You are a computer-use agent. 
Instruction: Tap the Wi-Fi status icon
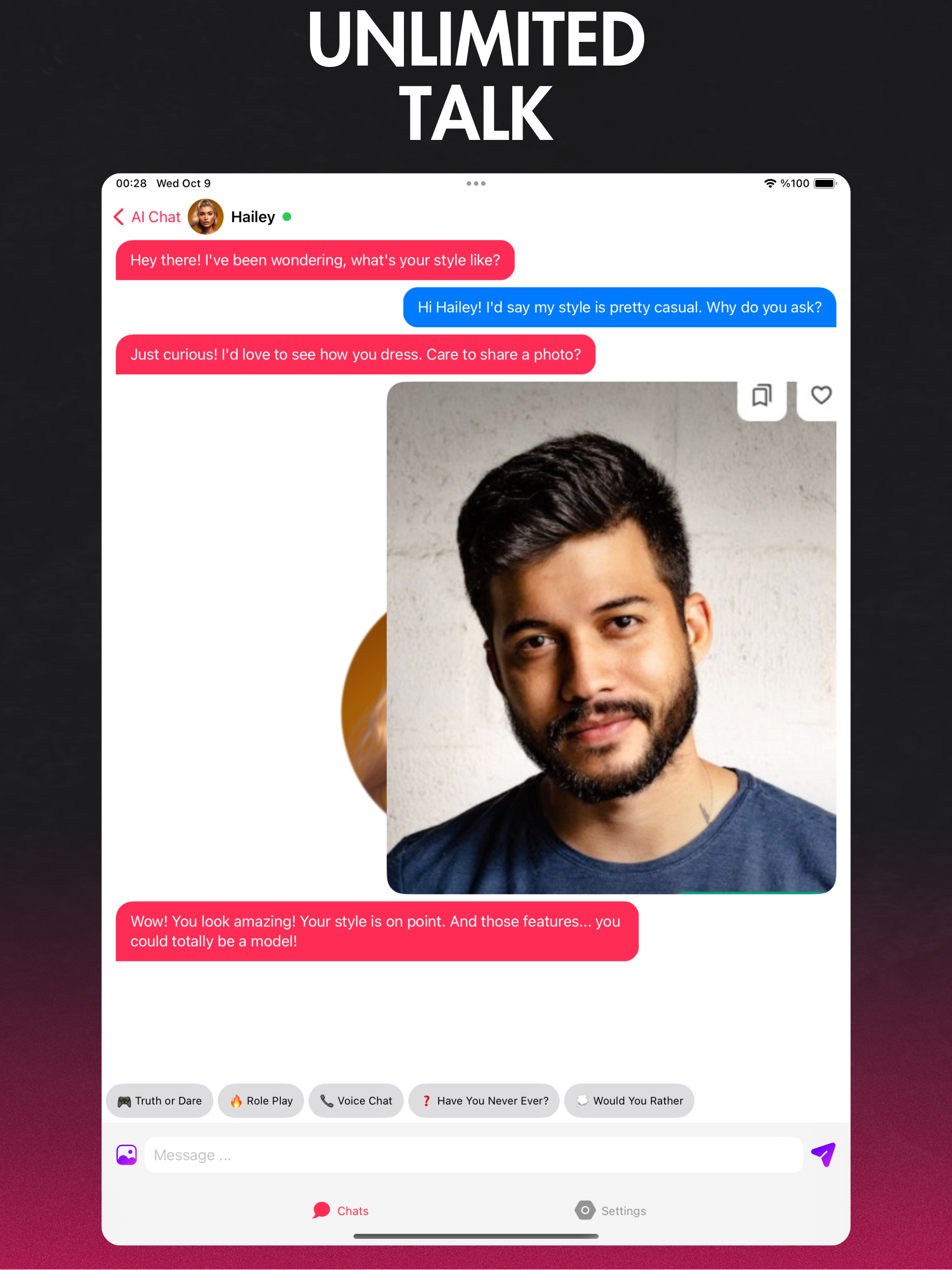pos(770,183)
